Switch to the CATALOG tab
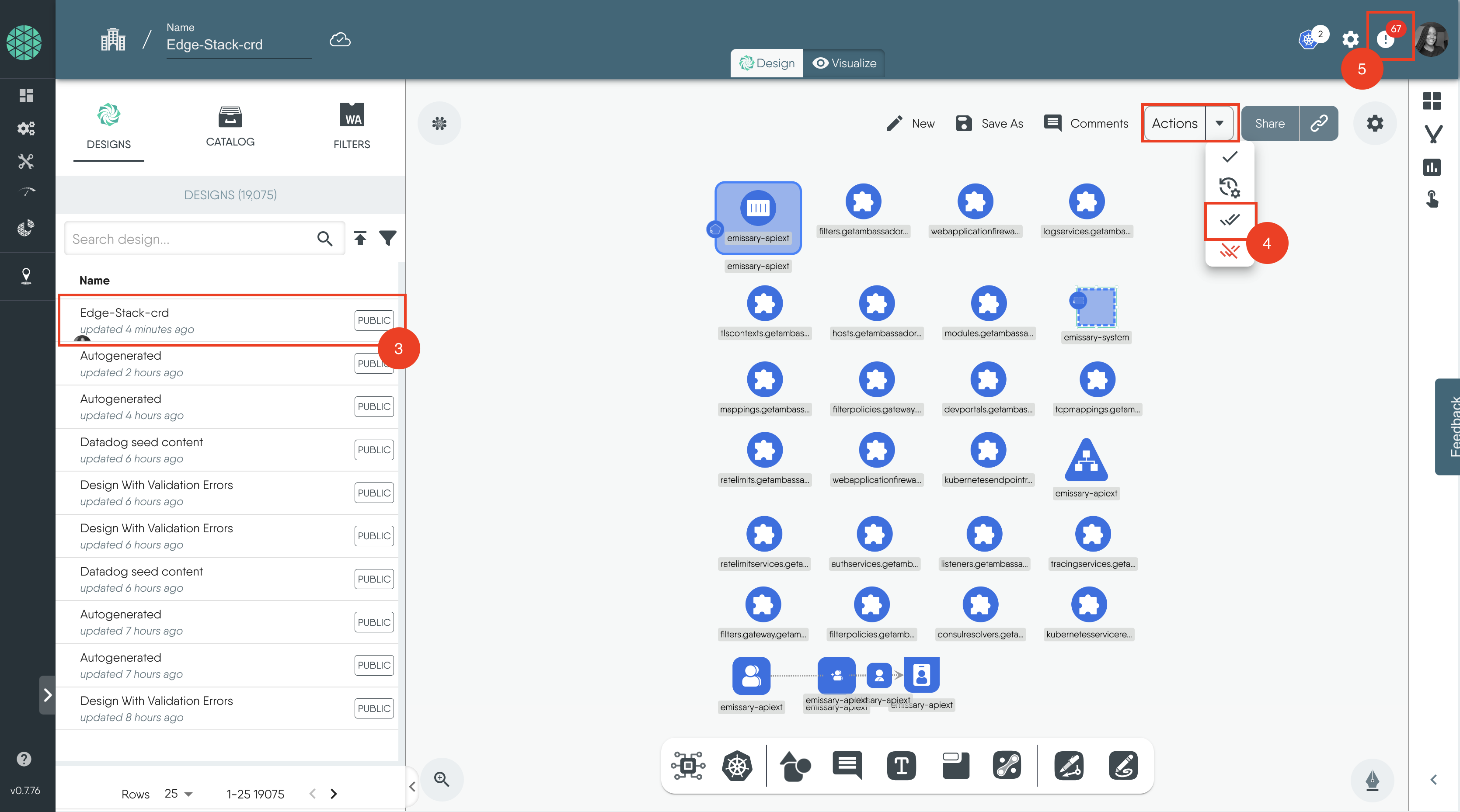 tap(230, 127)
